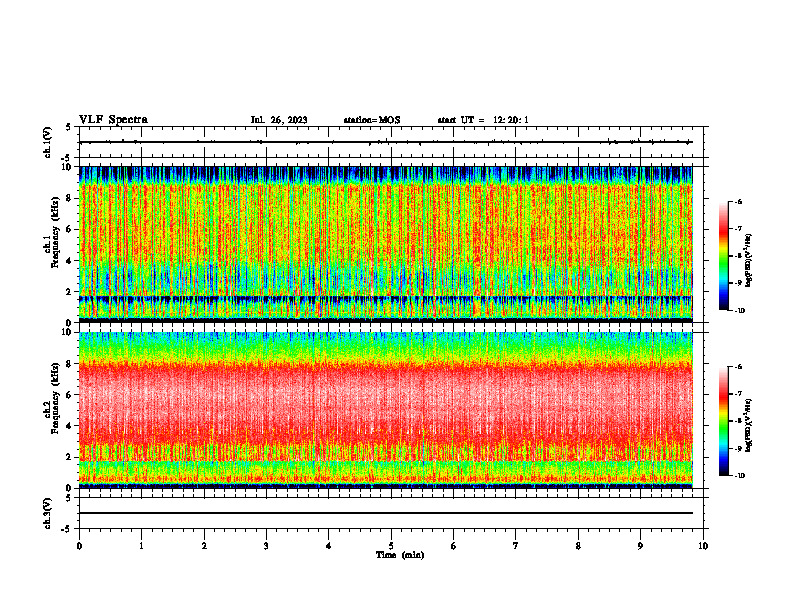Viewport: 792px width, 612px height.
Task: Click the ch.1 spectrogram plot area
Action: click(x=386, y=244)
